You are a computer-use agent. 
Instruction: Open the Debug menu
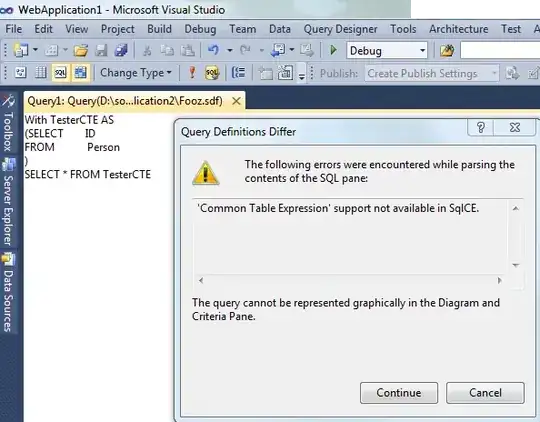pyautogui.click(x=200, y=29)
